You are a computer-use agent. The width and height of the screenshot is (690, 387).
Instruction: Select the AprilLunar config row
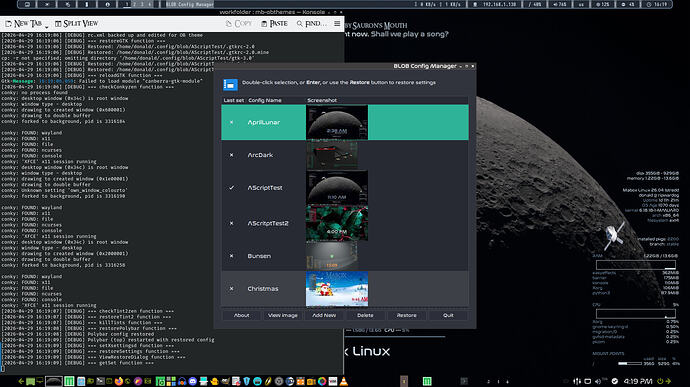point(345,122)
